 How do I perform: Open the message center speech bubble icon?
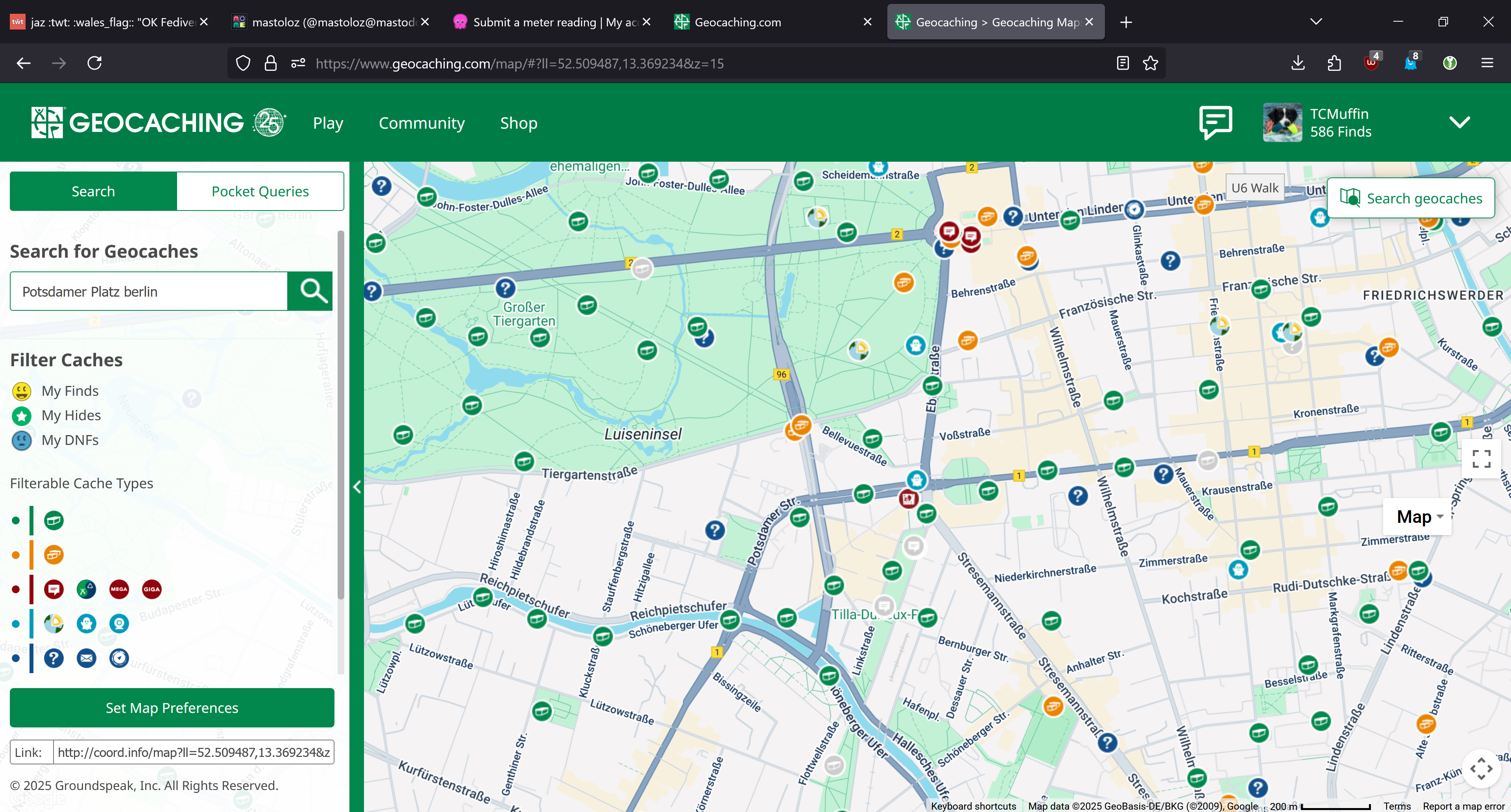[x=1215, y=122]
